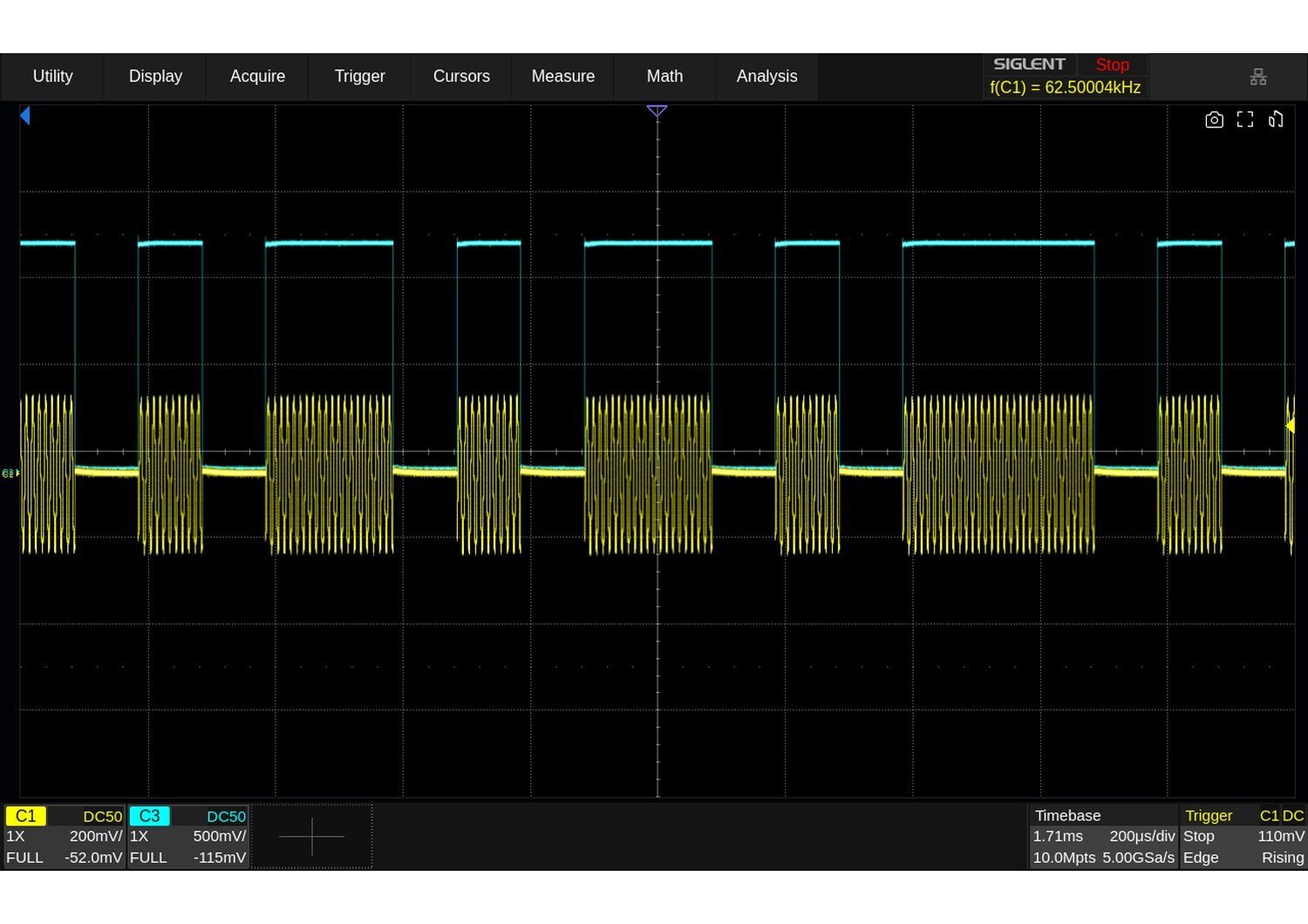Click the 200µs/div timebase value

pyautogui.click(x=1142, y=836)
